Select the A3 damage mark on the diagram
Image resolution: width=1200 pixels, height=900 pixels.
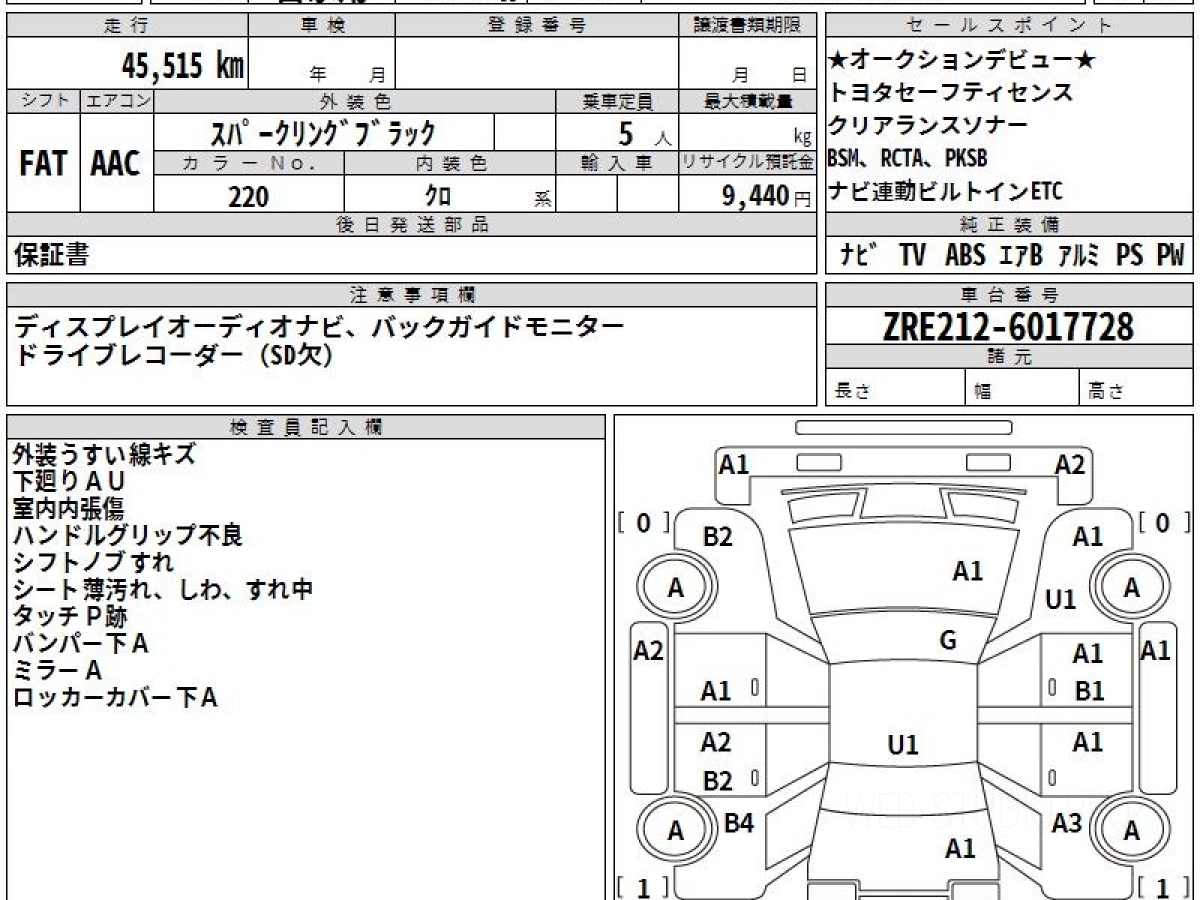click(x=1066, y=823)
